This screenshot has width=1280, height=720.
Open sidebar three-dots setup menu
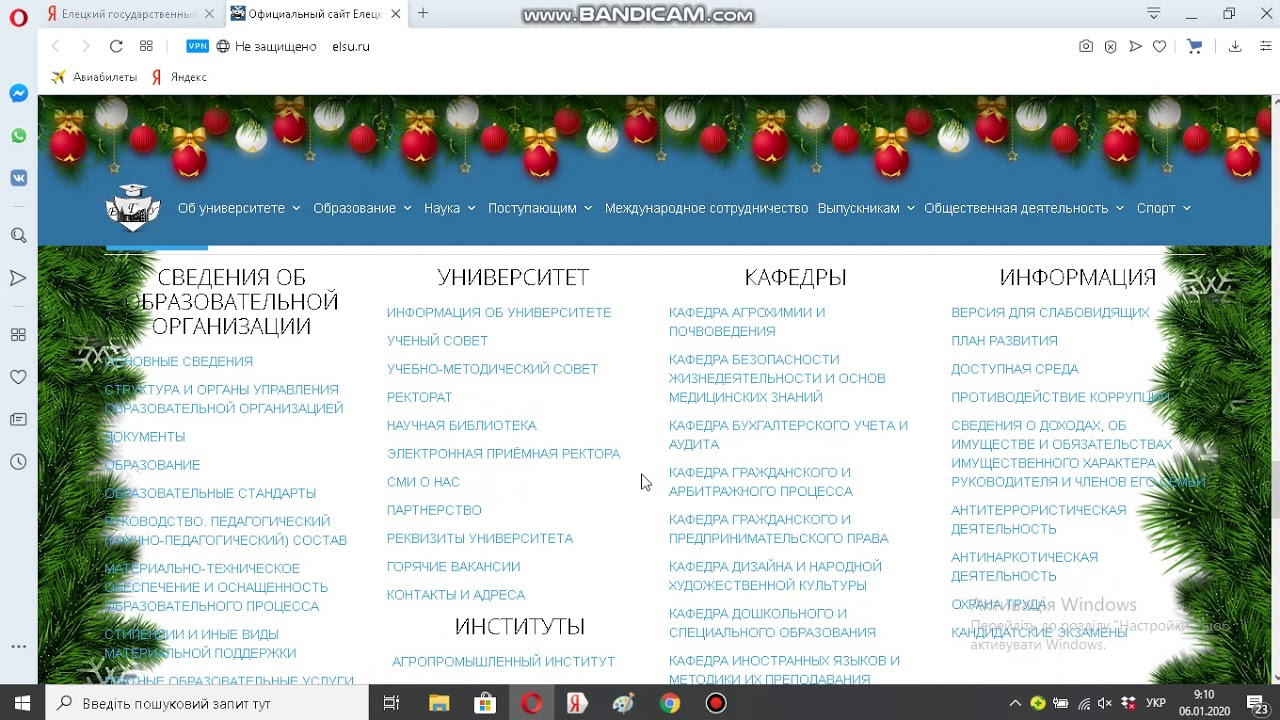tap(18, 647)
